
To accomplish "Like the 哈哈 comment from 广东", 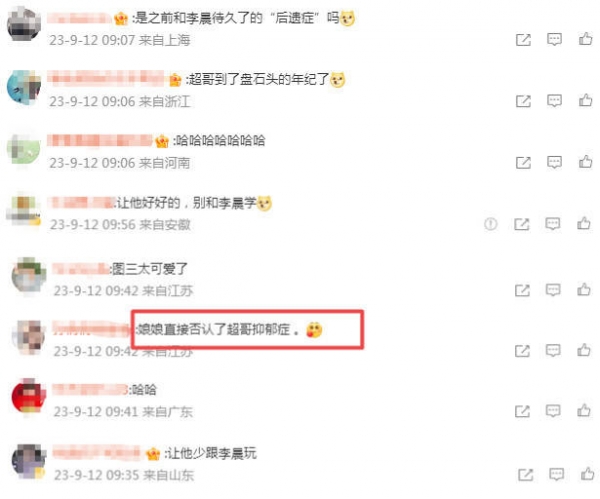I will [584, 410].
